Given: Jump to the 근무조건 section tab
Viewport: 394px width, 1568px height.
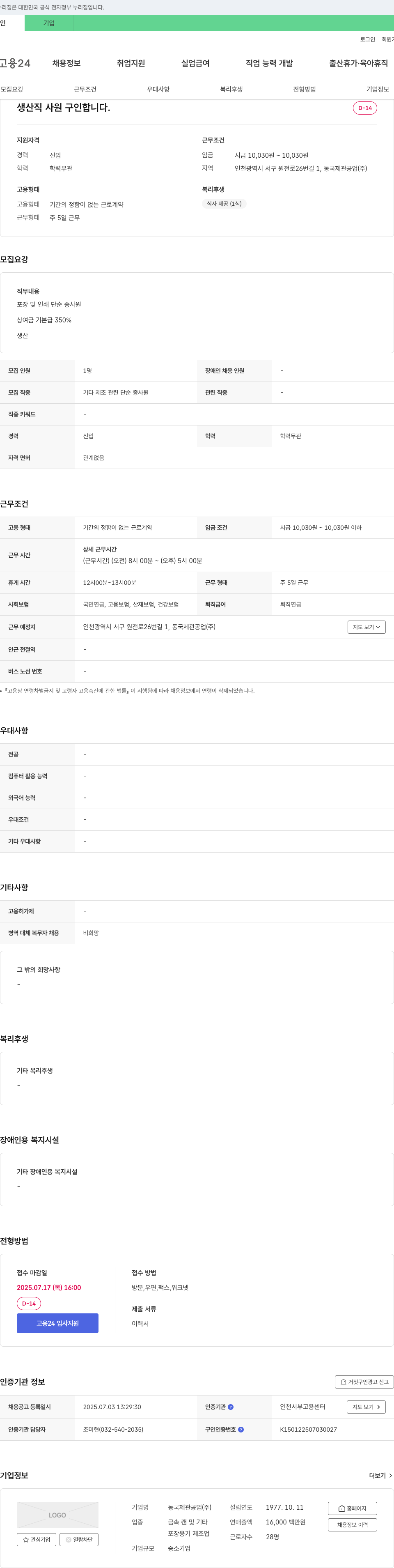Looking at the screenshot, I should (x=85, y=90).
